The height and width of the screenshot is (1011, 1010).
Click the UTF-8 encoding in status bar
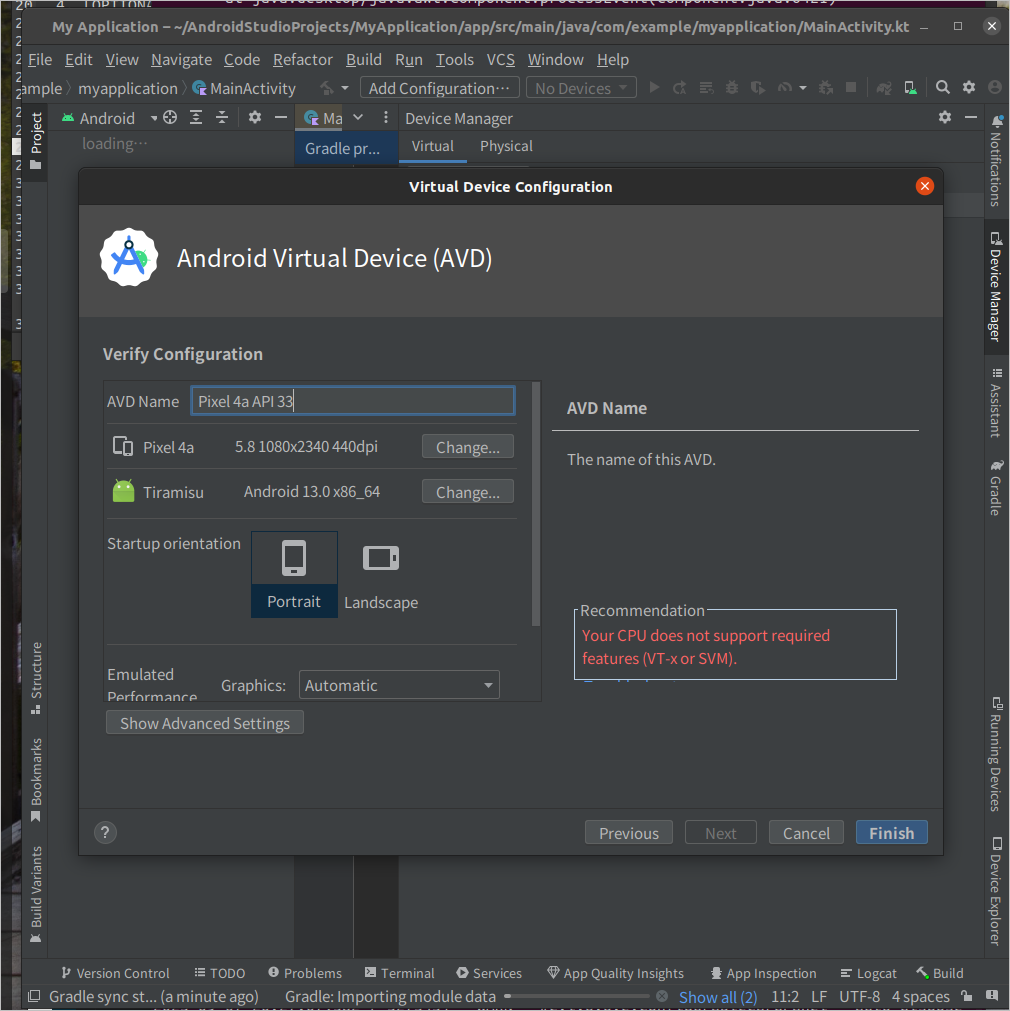[859, 997]
